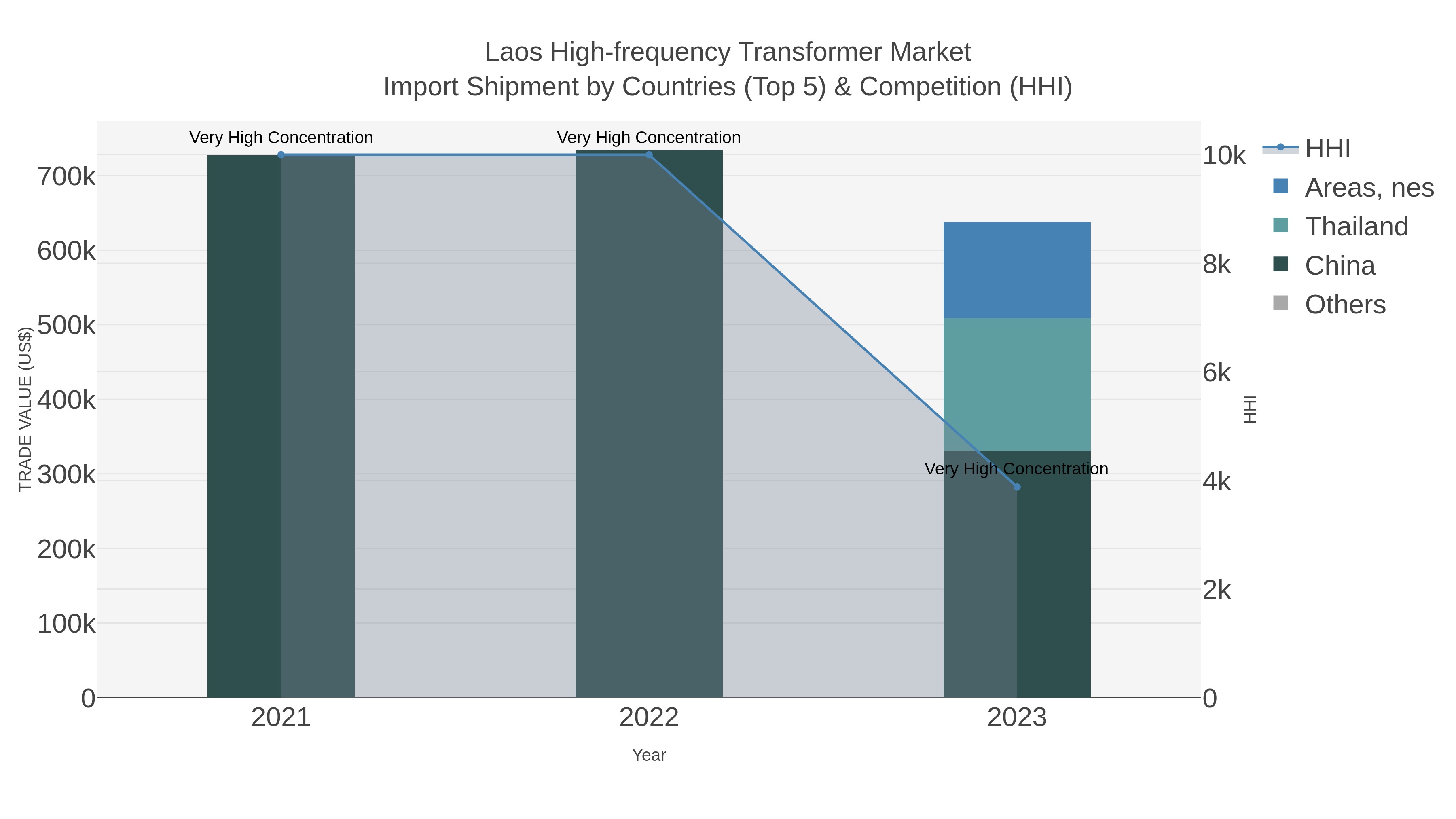Click the 2021 China bar
Screen dimensions: 1456x819
281,426
